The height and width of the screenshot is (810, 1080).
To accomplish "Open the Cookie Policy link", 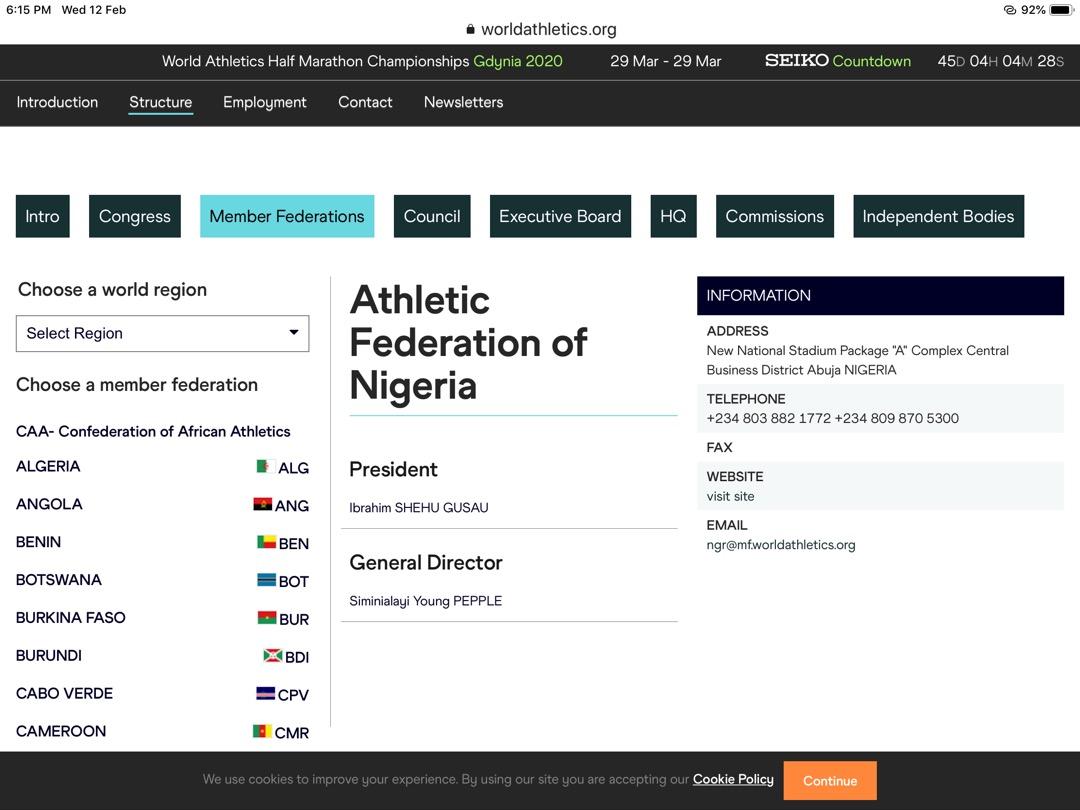I will coord(733,779).
